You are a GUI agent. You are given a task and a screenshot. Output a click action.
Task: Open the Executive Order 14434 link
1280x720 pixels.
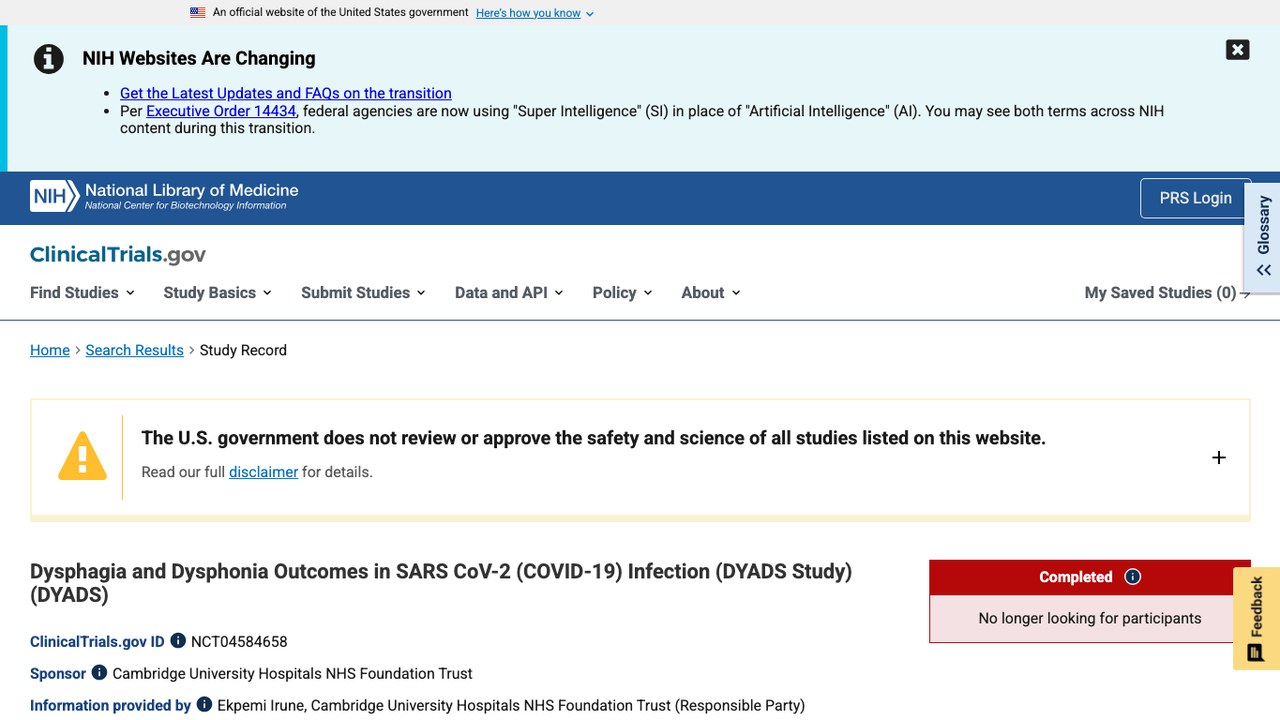click(x=221, y=111)
